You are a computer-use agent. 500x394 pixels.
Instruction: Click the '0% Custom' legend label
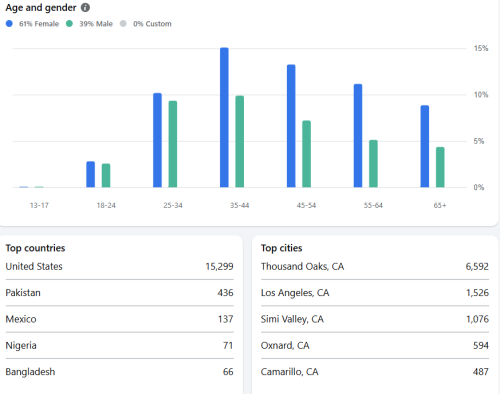(x=152, y=24)
